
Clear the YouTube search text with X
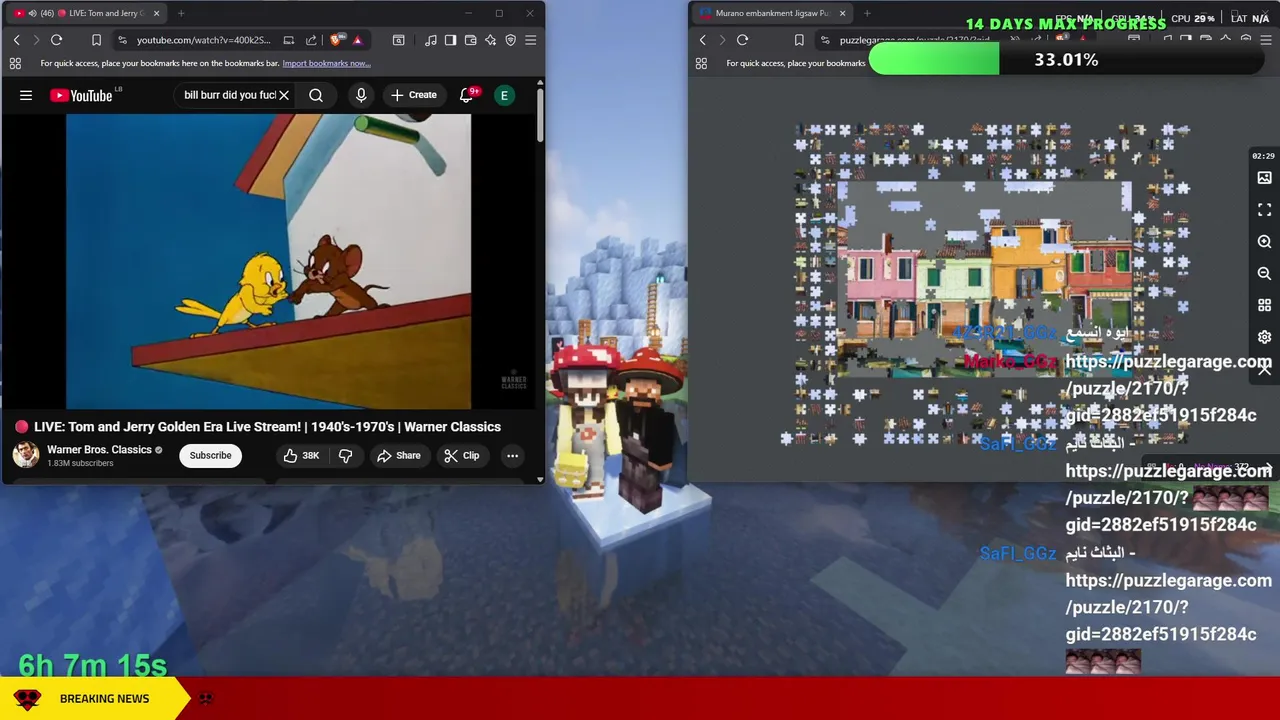[x=284, y=95]
